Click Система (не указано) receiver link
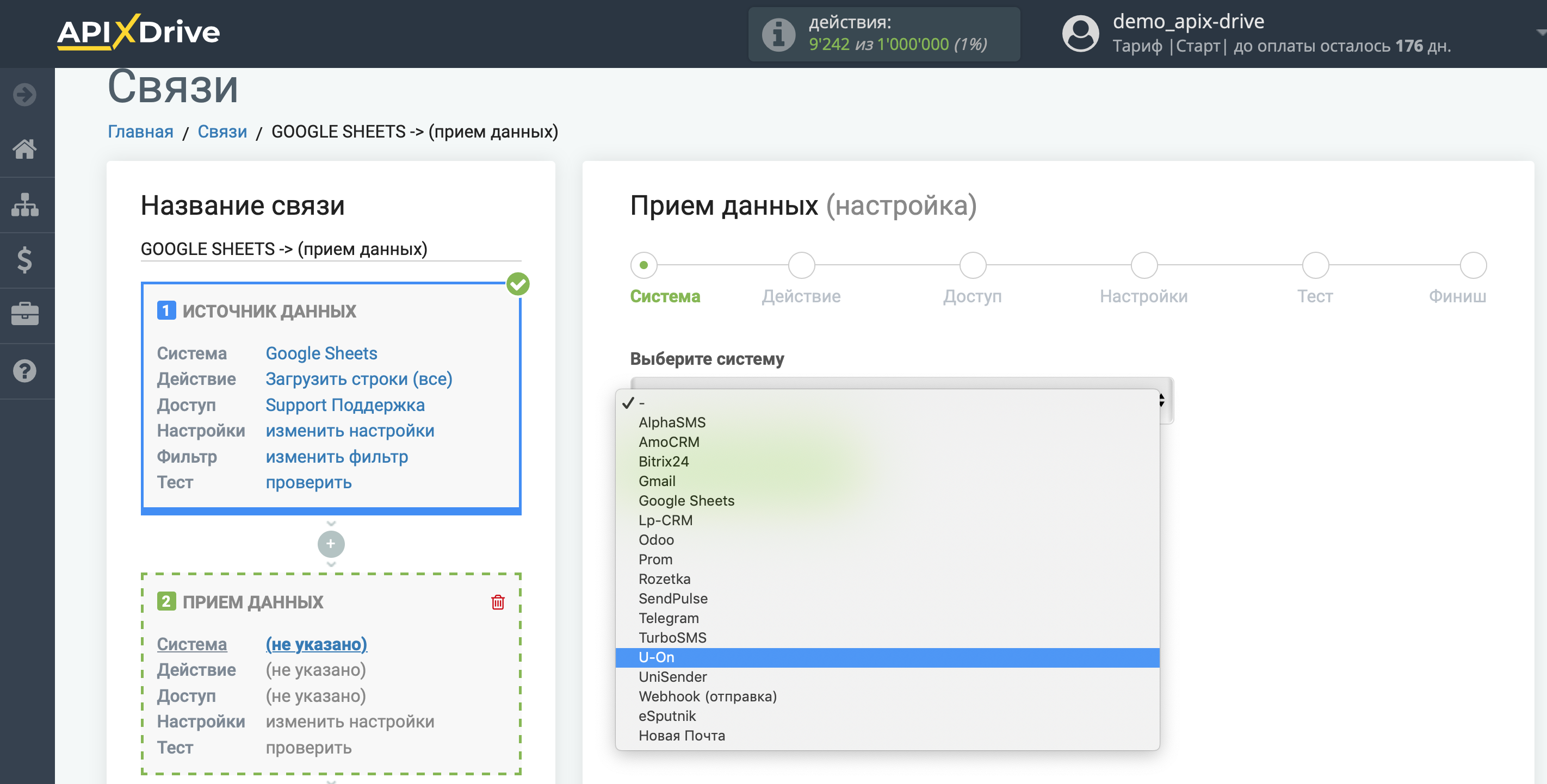This screenshot has height=784, width=1547. [x=317, y=644]
